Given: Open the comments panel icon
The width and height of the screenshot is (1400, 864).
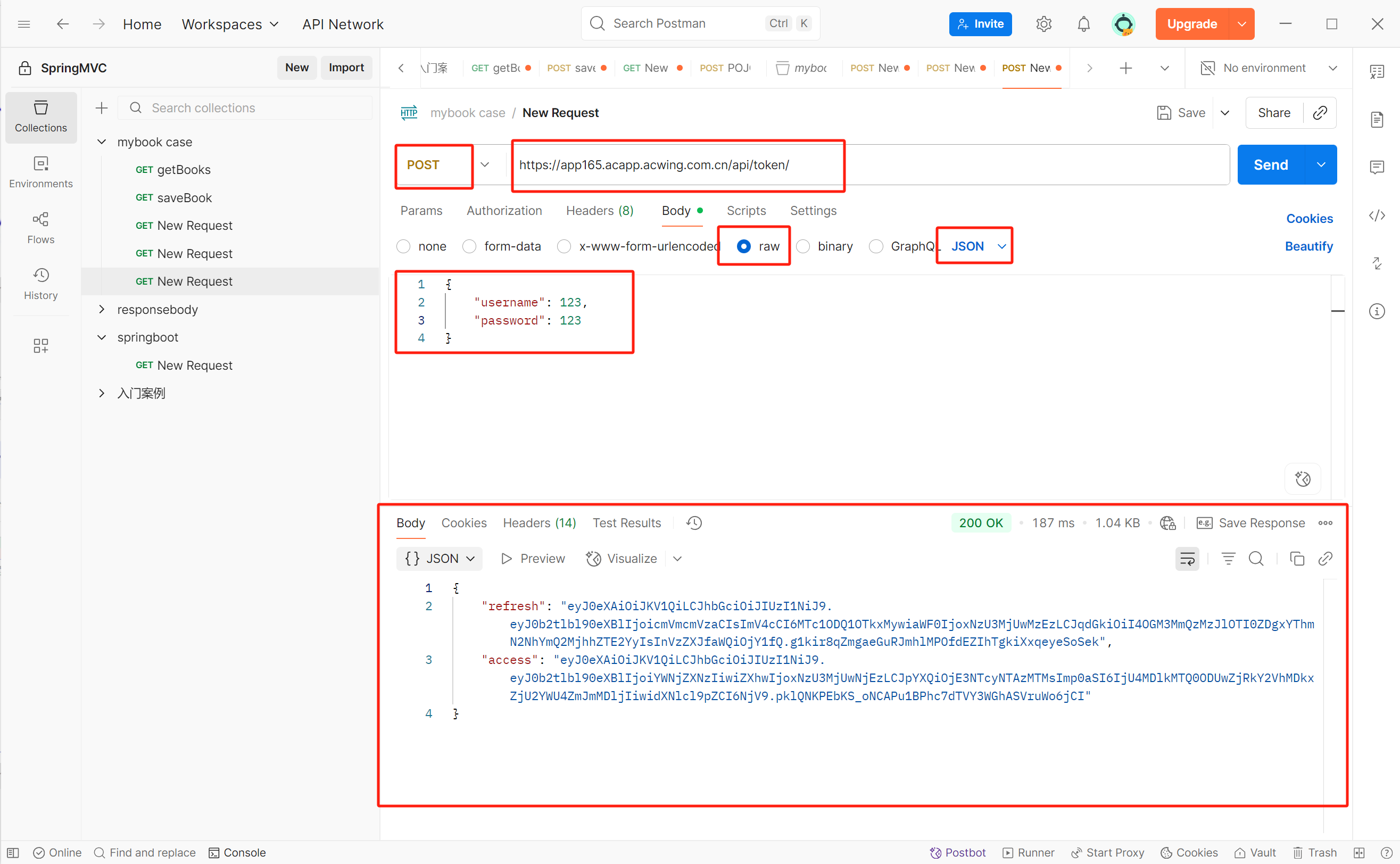Looking at the screenshot, I should 1377,168.
